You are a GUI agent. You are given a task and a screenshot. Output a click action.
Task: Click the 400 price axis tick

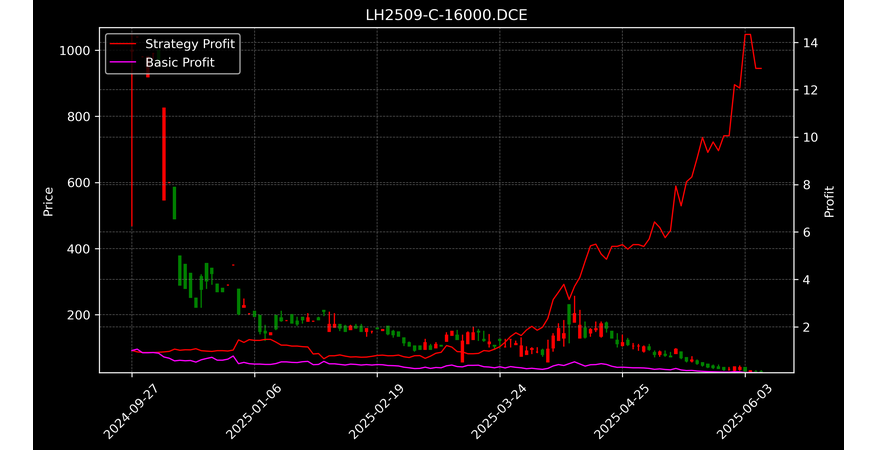[x=79, y=249]
